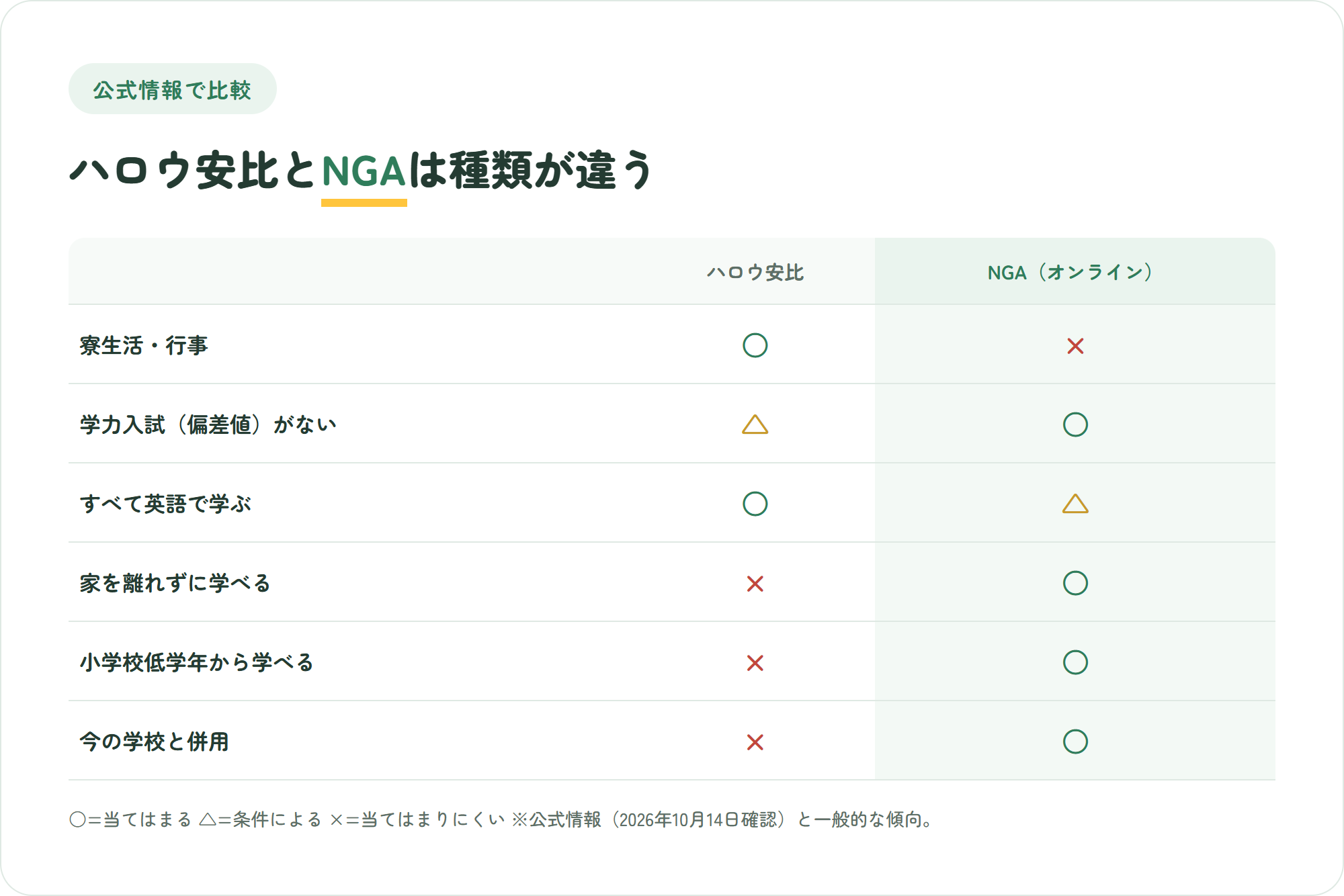The height and width of the screenshot is (896, 1344).
Task: Click the red cross for ハロウ安比 in 小学校低学年 row
Action: click(x=755, y=663)
